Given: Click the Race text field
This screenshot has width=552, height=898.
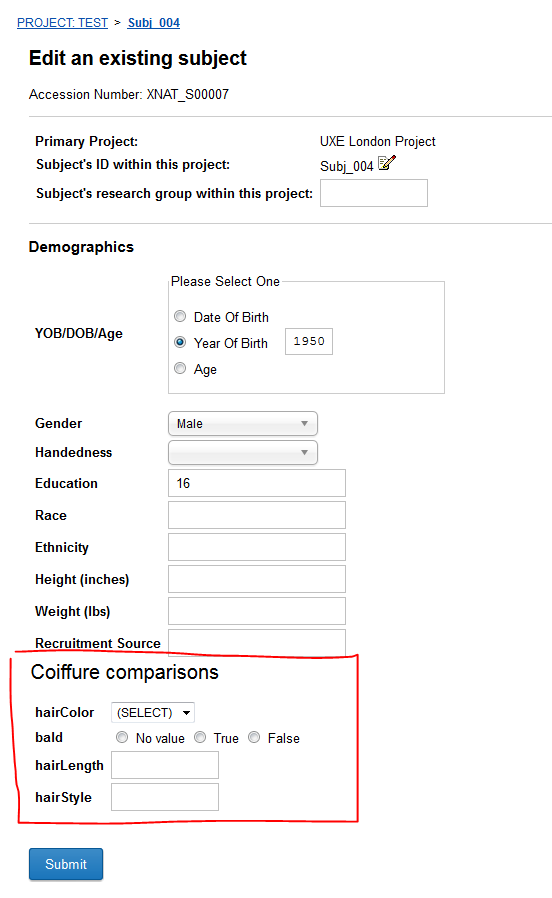Looking at the screenshot, I should [257, 515].
